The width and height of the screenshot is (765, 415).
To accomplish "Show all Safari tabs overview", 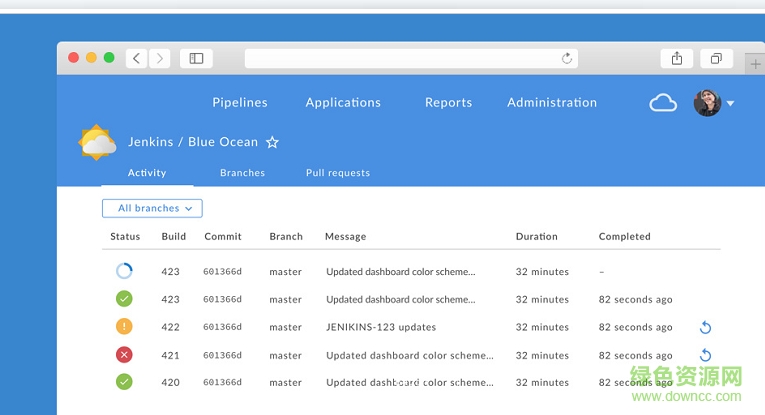I will tap(716, 59).
